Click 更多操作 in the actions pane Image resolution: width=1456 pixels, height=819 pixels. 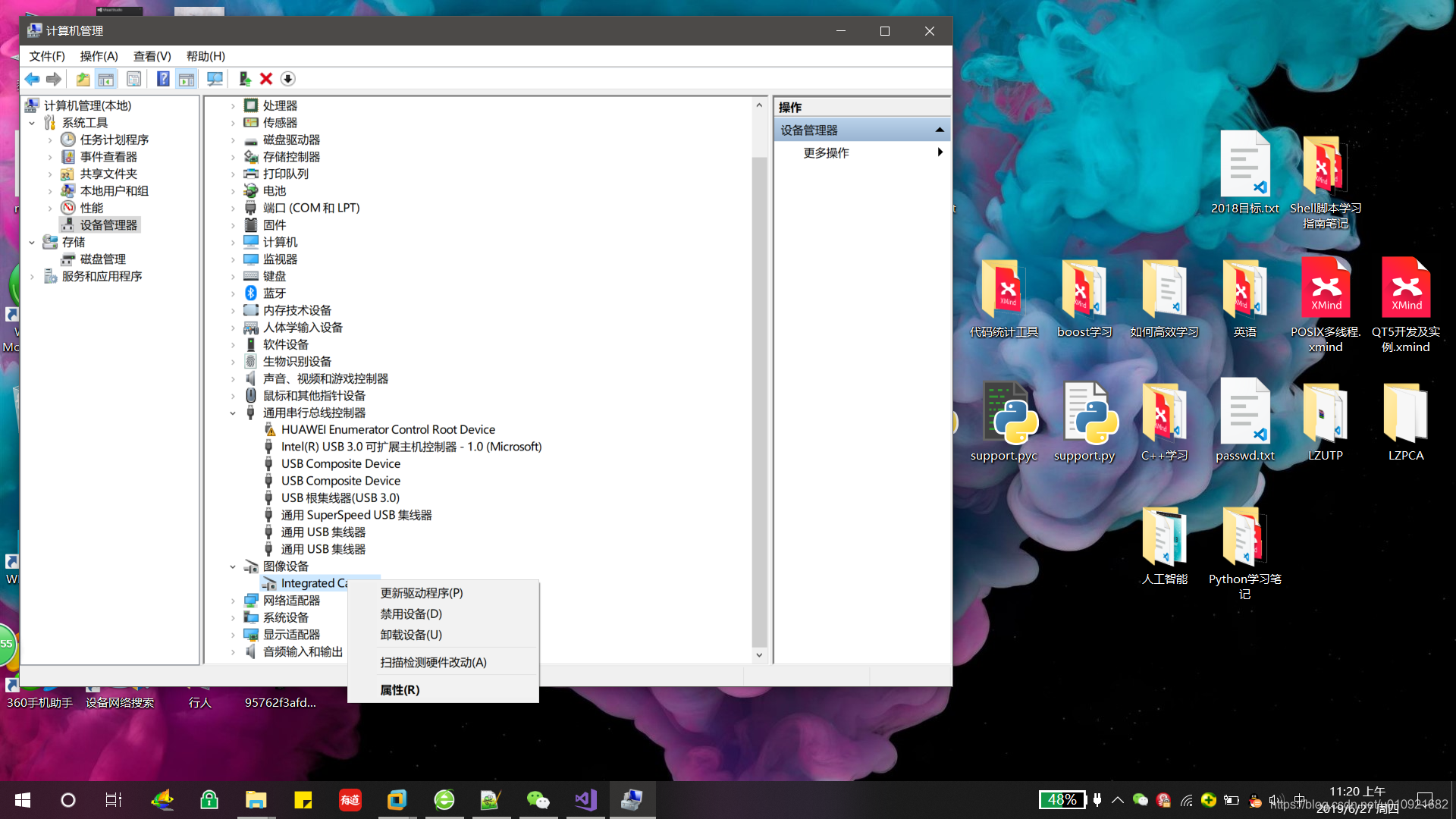coord(826,153)
